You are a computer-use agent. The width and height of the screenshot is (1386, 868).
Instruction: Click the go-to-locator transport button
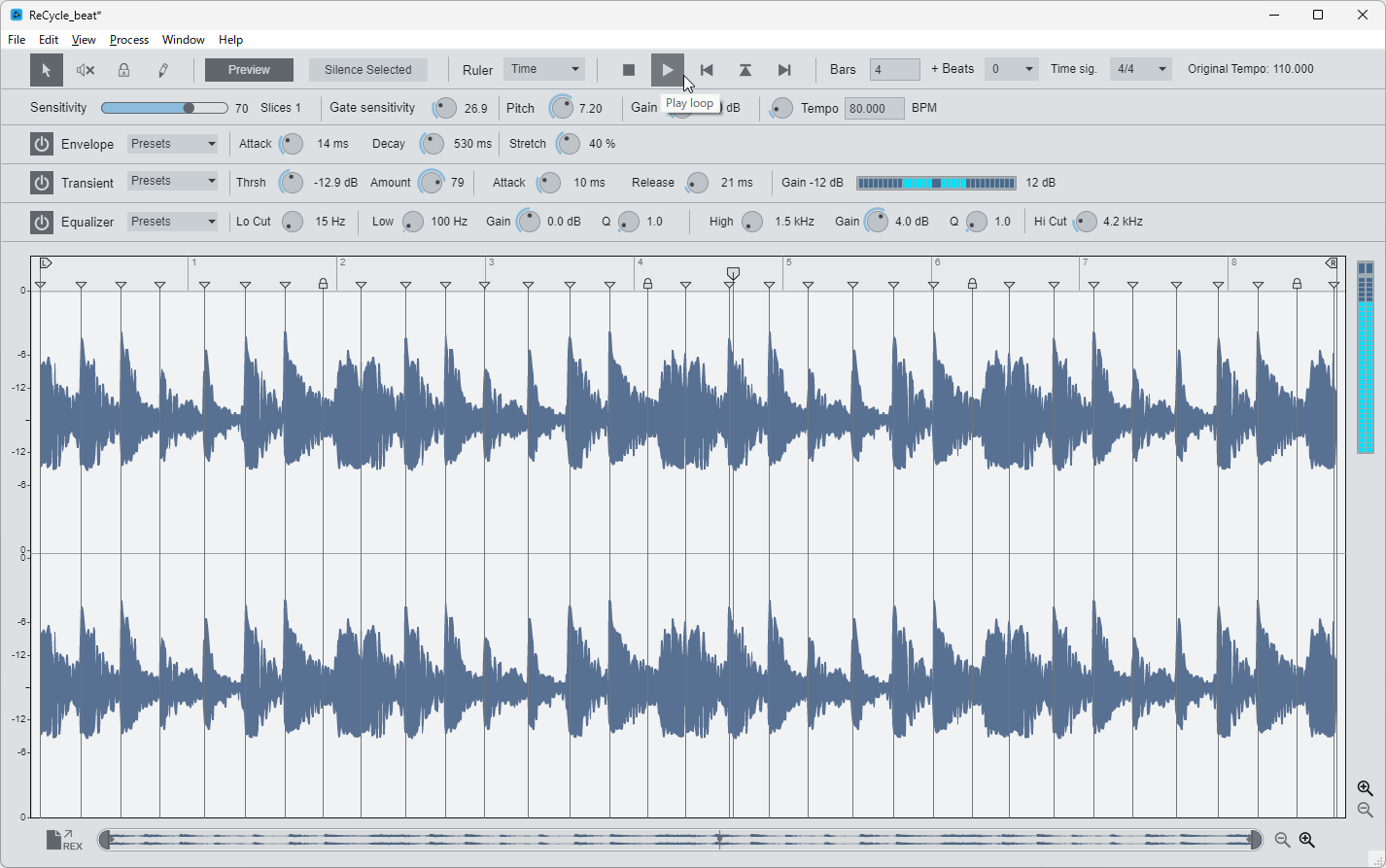coord(745,70)
